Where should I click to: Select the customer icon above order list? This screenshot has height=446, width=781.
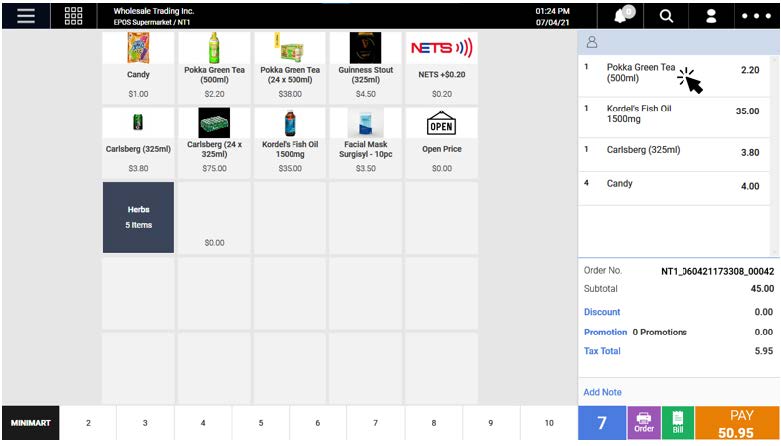click(591, 43)
